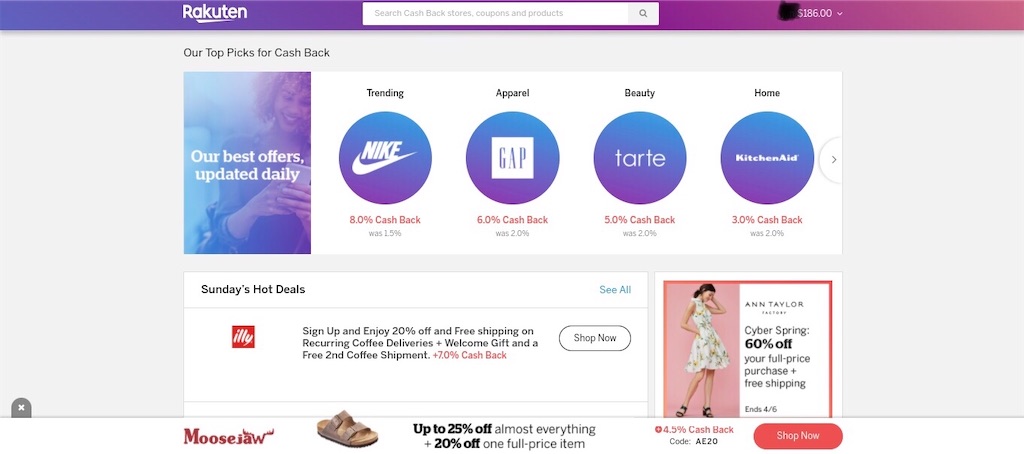Focus the Cash Back stores search field

coord(496,13)
